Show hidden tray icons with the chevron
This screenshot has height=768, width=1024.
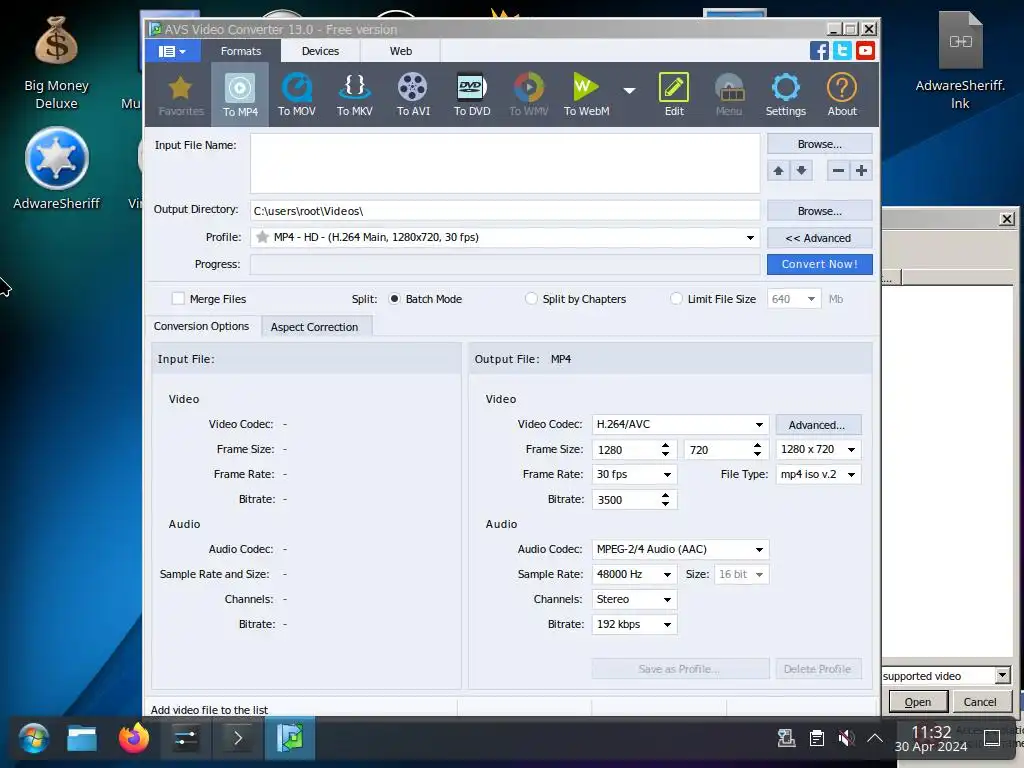(x=875, y=739)
